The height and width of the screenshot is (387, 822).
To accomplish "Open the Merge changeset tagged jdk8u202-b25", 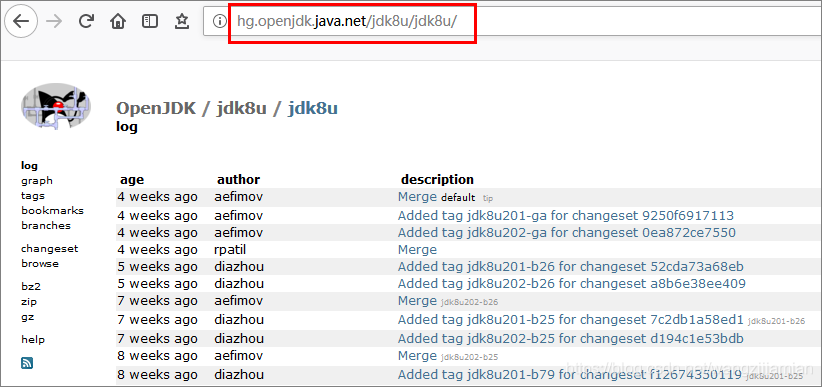I will [x=417, y=356].
